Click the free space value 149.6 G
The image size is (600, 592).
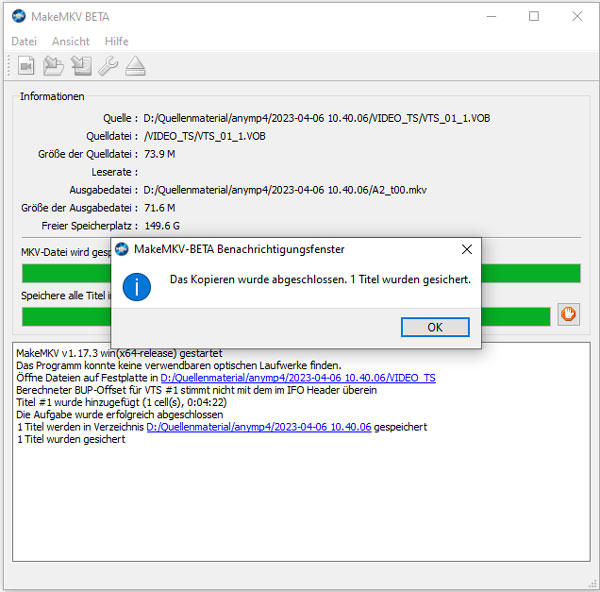click(162, 226)
